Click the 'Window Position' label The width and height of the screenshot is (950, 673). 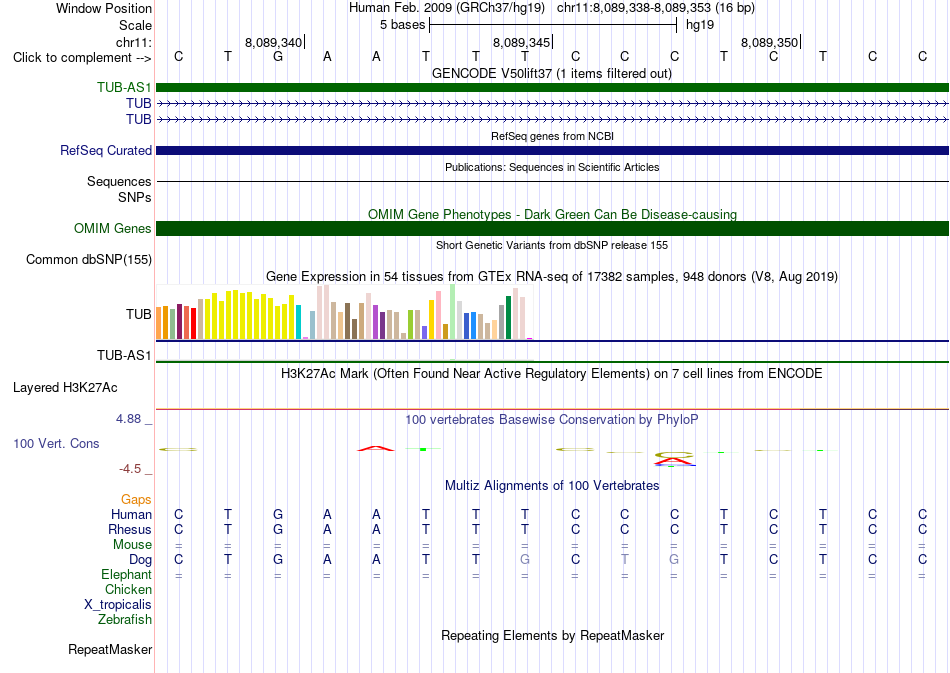click(104, 8)
